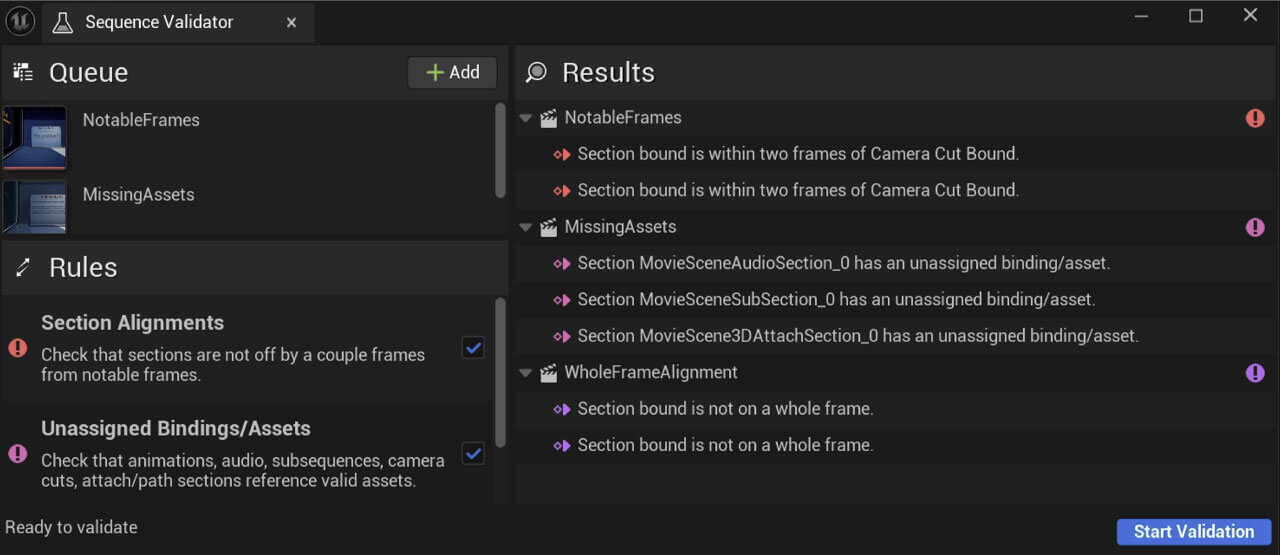Collapse the NotableFrames results group

coord(526,118)
